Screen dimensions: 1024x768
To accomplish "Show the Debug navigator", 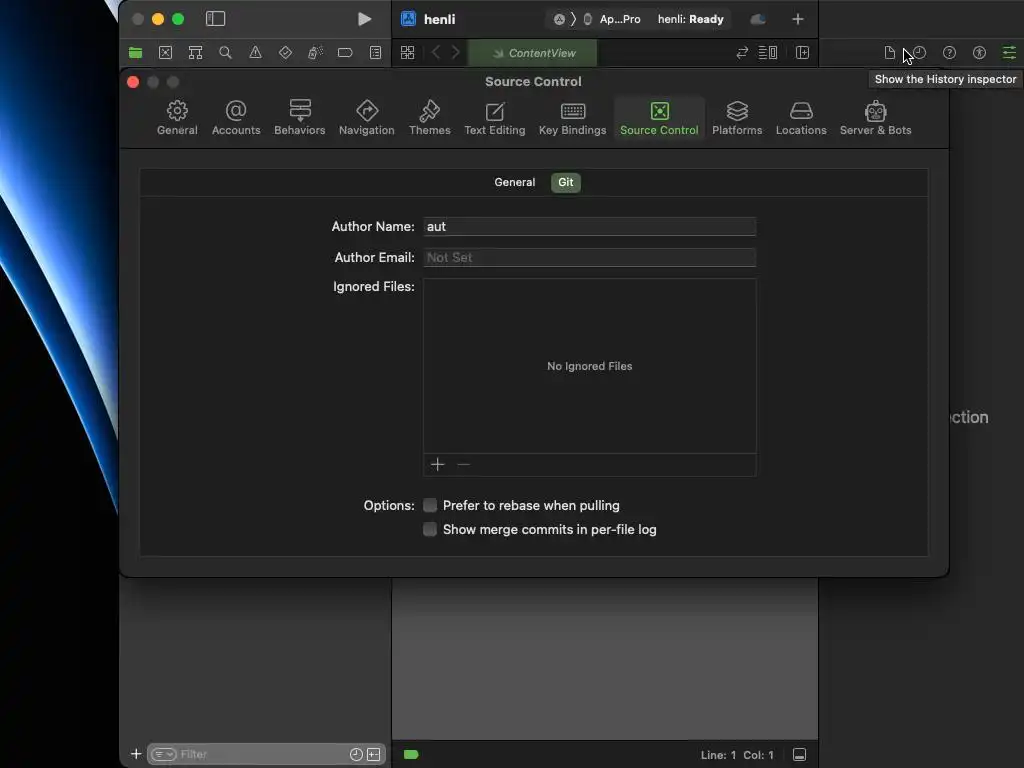I will tap(315, 53).
